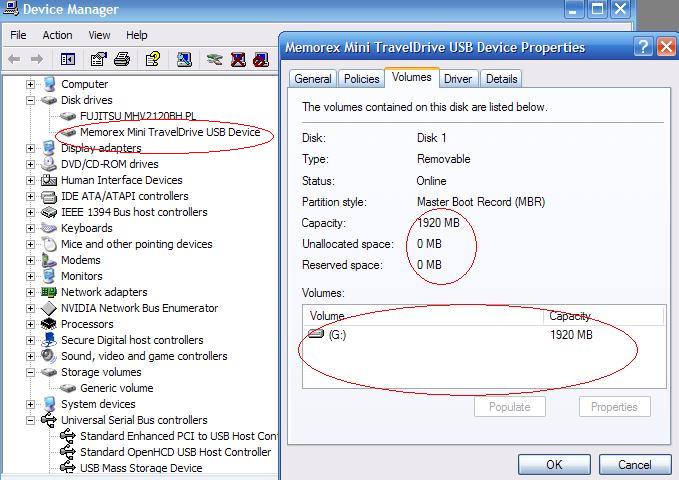Click the Sound, video and game controllers icon
This screenshot has width=679, height=480.
pyautogui.click(x=48, y=356)
